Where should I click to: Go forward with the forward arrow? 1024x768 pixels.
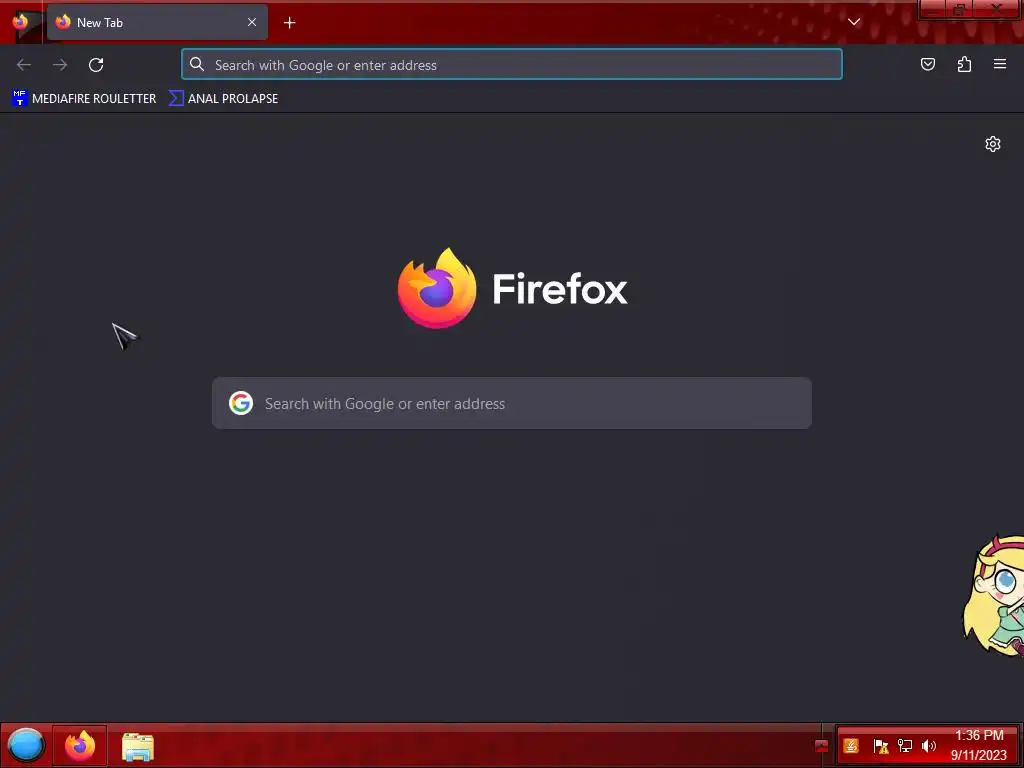[60, 65]
